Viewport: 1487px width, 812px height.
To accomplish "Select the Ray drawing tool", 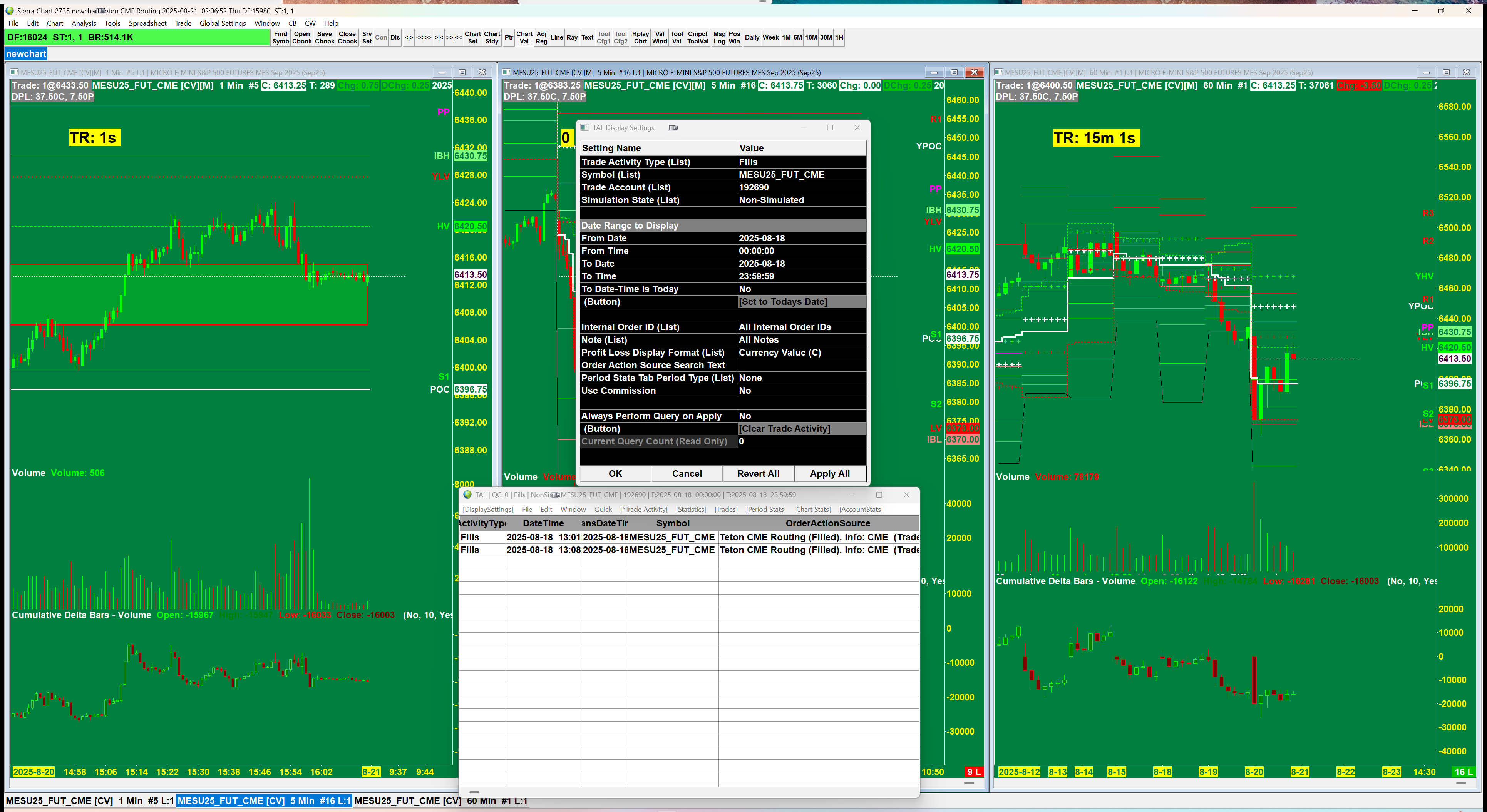I will 572,37.
